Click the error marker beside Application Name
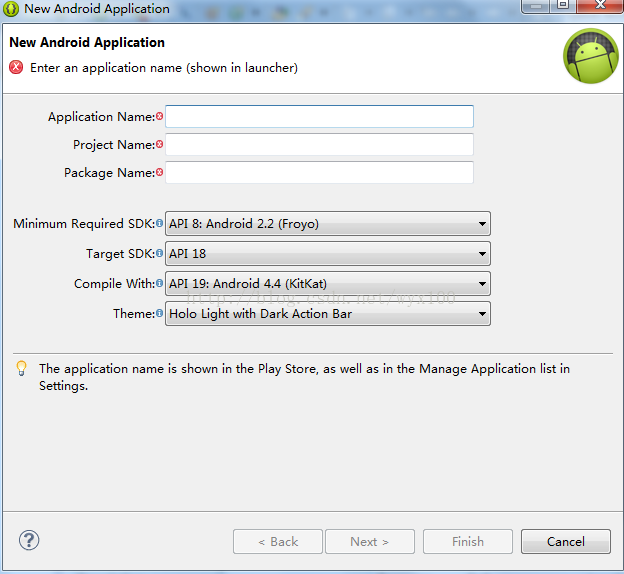 point(160,116)
